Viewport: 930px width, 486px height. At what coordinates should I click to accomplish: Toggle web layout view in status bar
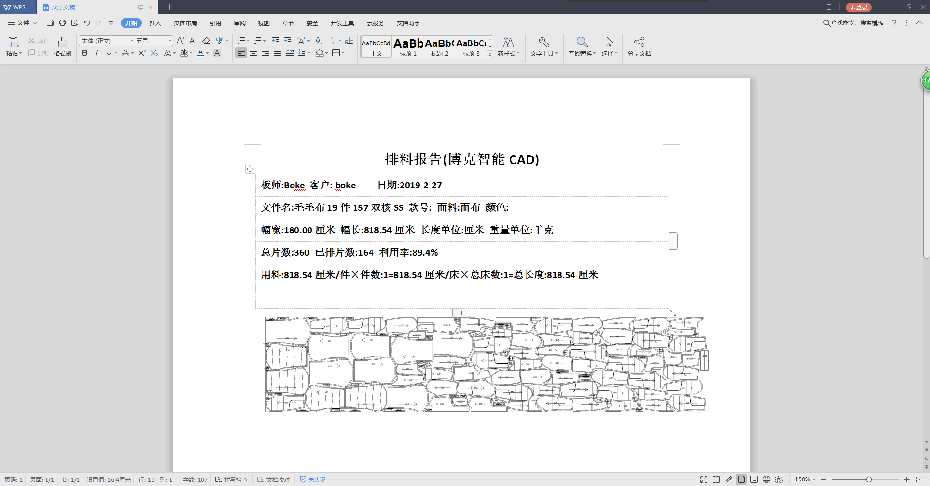pos(768,479)
